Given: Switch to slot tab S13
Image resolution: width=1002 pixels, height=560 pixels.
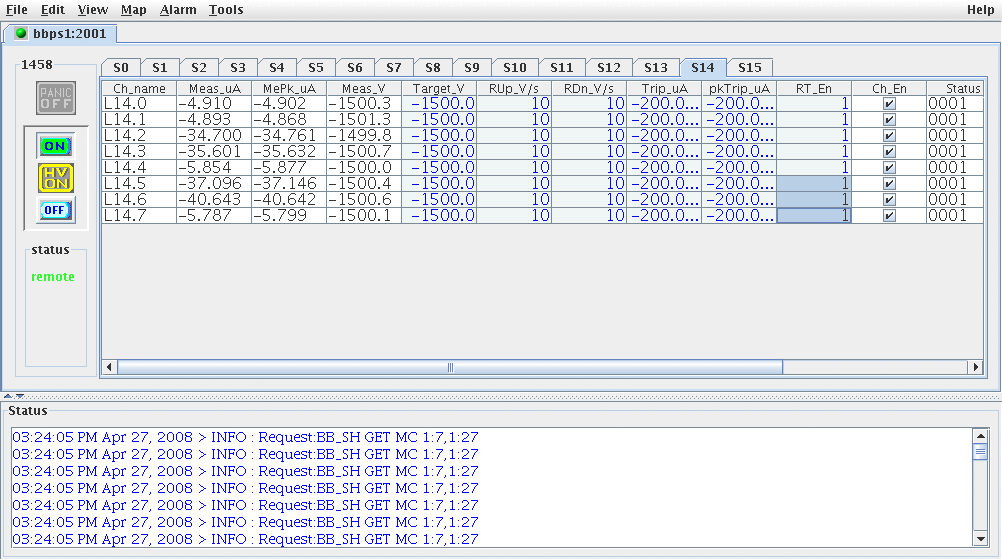Looking at the screenshot, I should click(656, 68).
